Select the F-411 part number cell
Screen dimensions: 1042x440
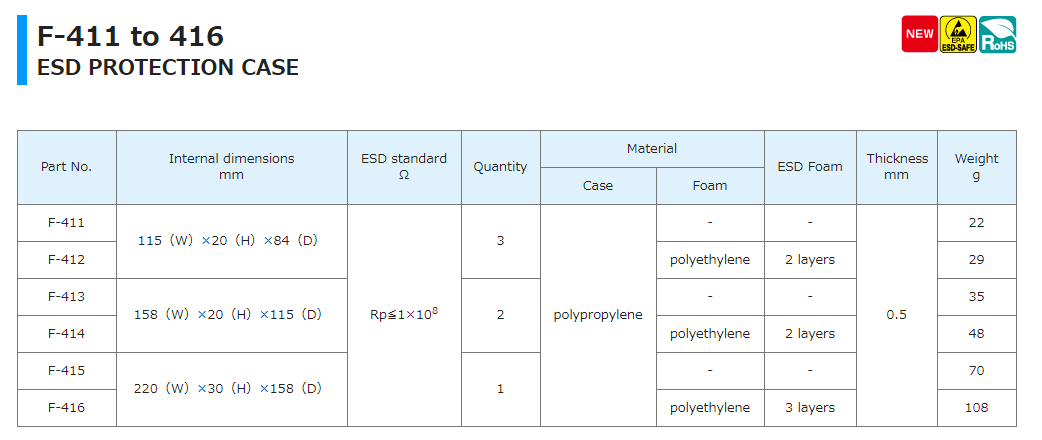coord(66,223)
